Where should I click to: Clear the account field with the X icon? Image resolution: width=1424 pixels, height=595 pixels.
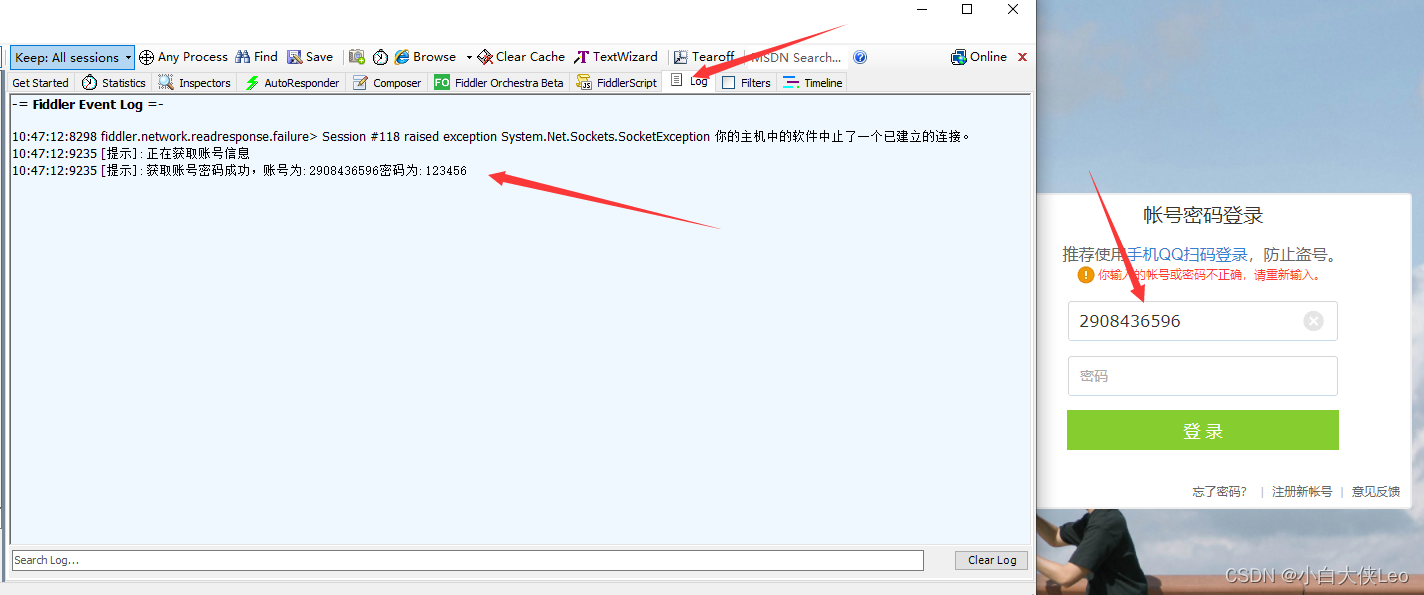(x=1314, y=321)
